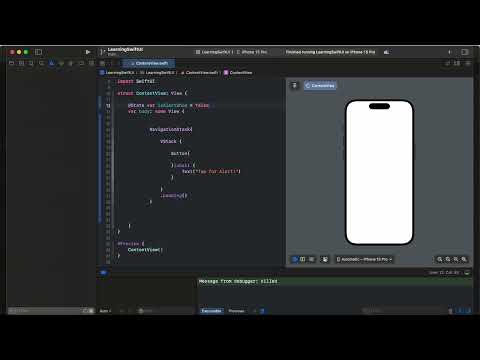This screenshot has height=360, width=480.
Task: Select the ContentView preview chip
Action: (320, 86)
